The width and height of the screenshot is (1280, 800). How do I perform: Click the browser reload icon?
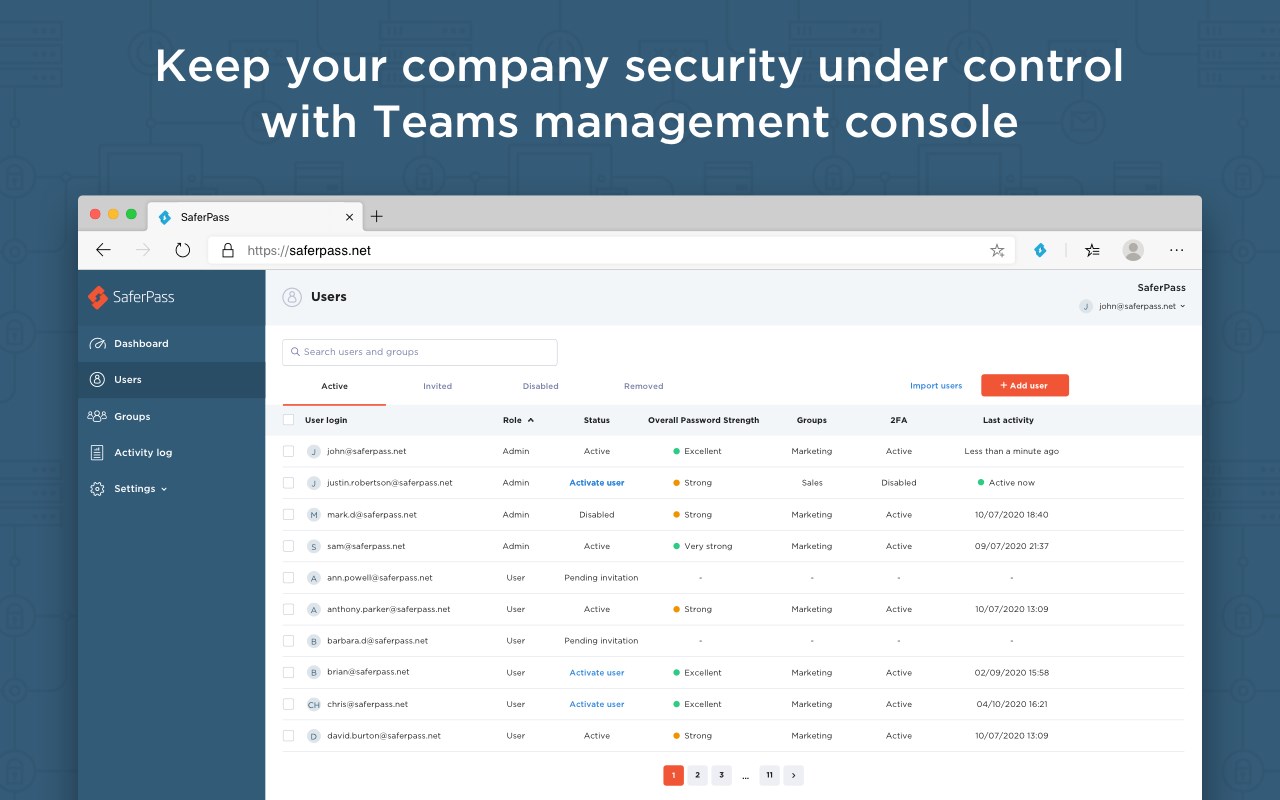182,250
